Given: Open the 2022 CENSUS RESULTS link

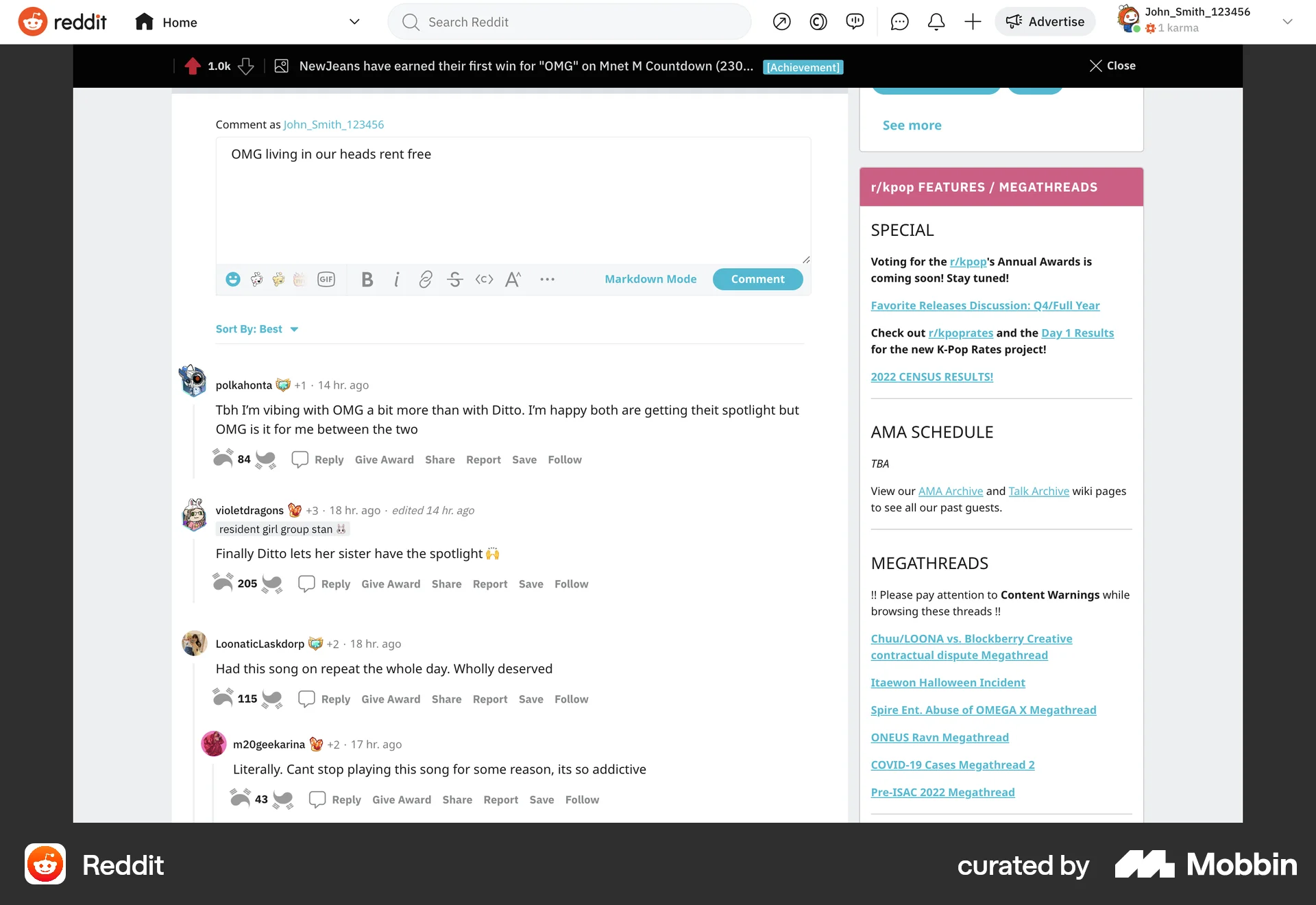Looking at the screenshot, I should [x=931, y=376].
